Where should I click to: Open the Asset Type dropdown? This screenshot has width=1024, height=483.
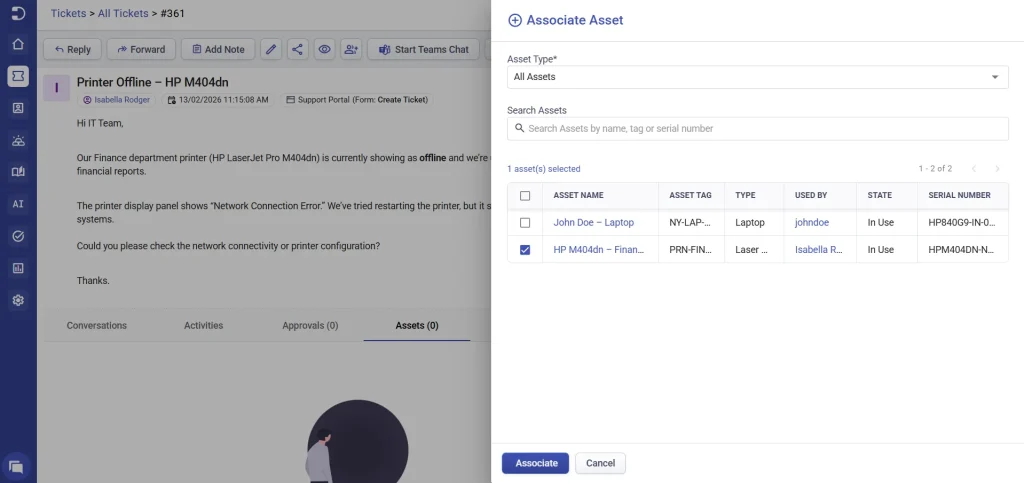point(758,77)
